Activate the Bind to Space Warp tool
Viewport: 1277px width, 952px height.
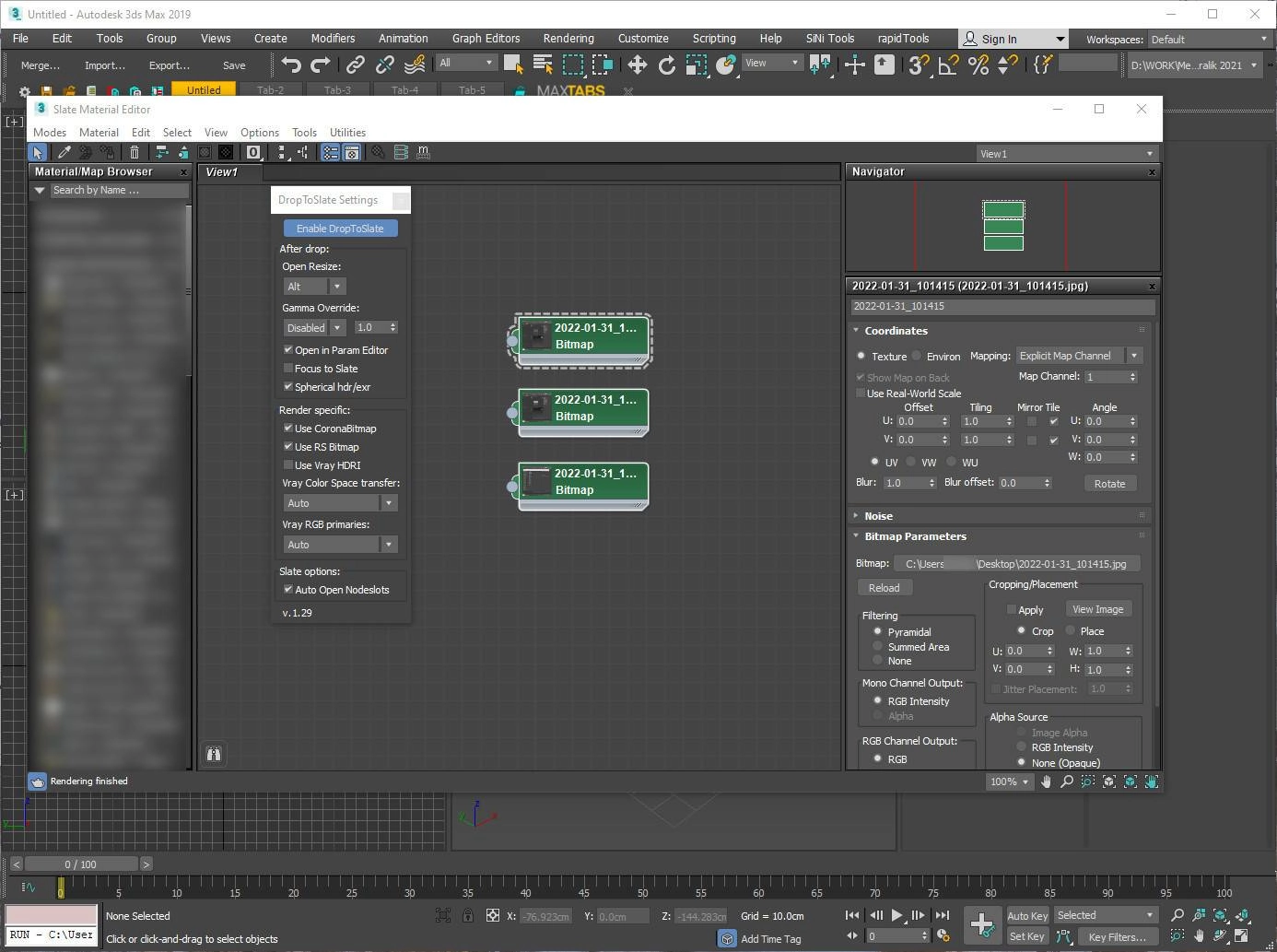coord(415,65)
